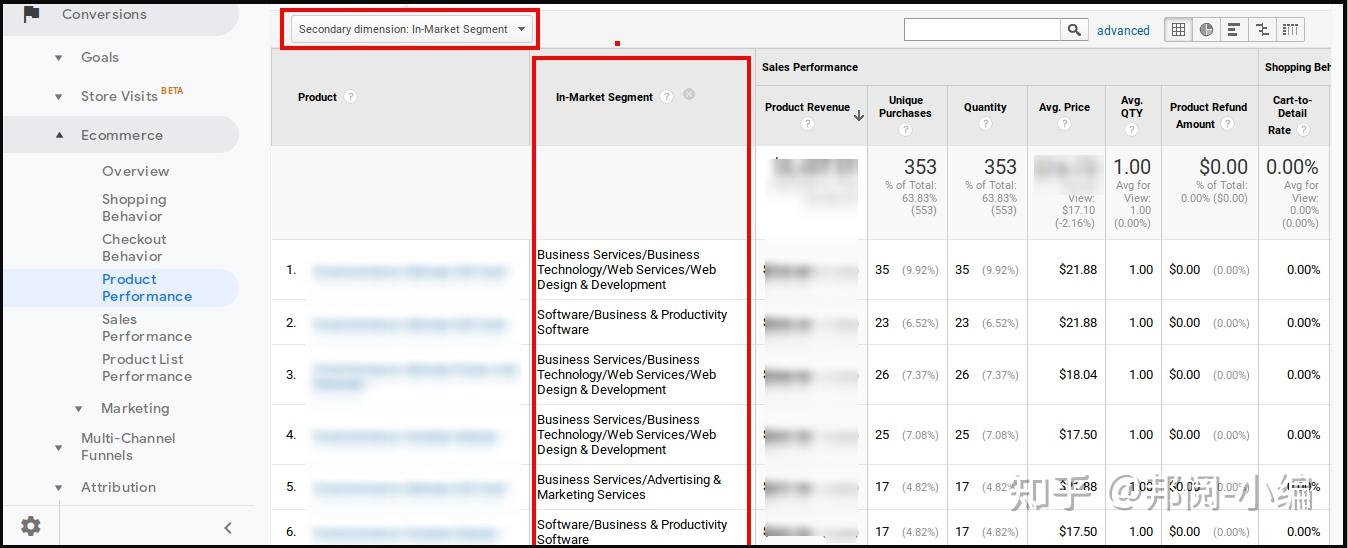Open help for the In-Market Segment column
The height and width of the screenshot is (548, 1348).
[x=667, y=97]
